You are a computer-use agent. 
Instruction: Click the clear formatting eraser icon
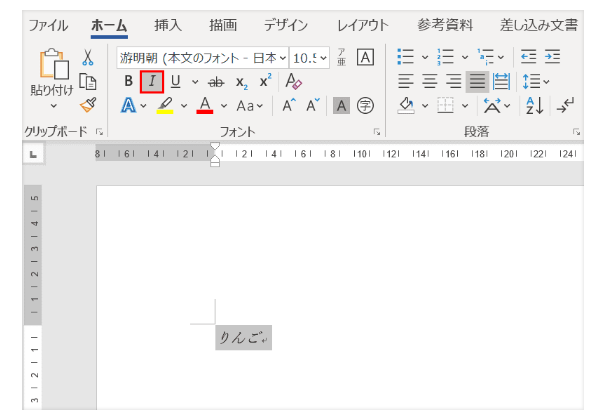[x=293, y=81]
